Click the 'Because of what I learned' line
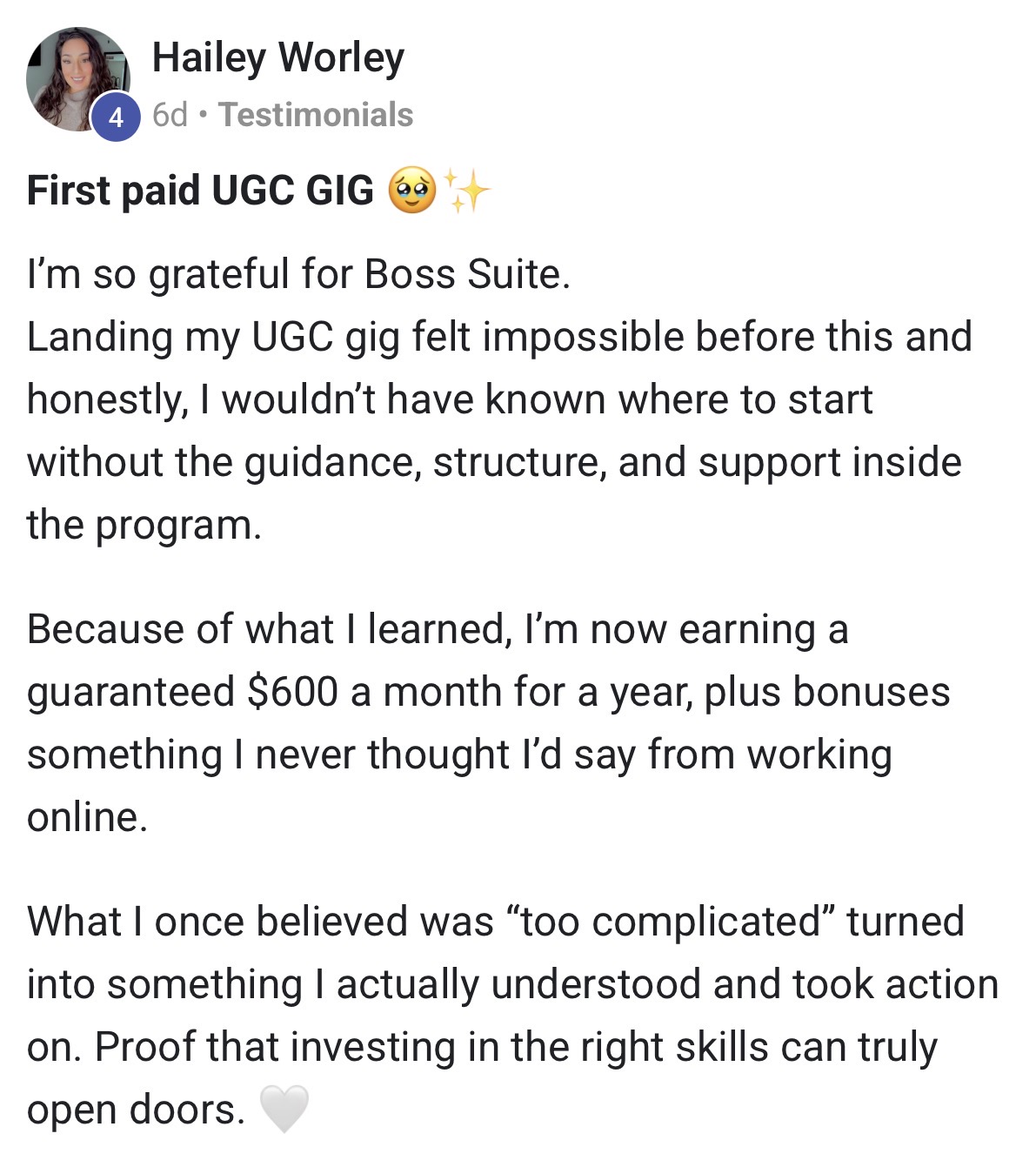The height and width of the screenshot is (1167, 1036). pyautogui.click(x=437, y=629)
